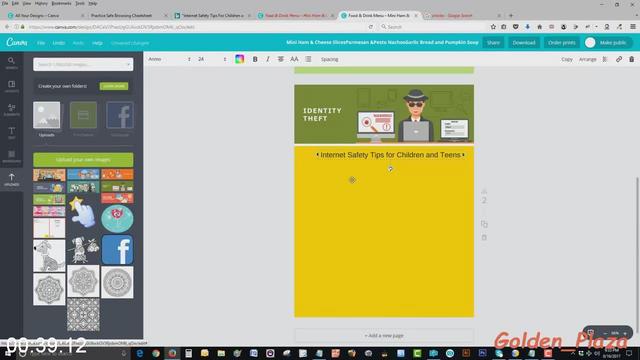This screenshot has width=640, height=360.
Task: Click the Download button
Action: tap(524, 42)
